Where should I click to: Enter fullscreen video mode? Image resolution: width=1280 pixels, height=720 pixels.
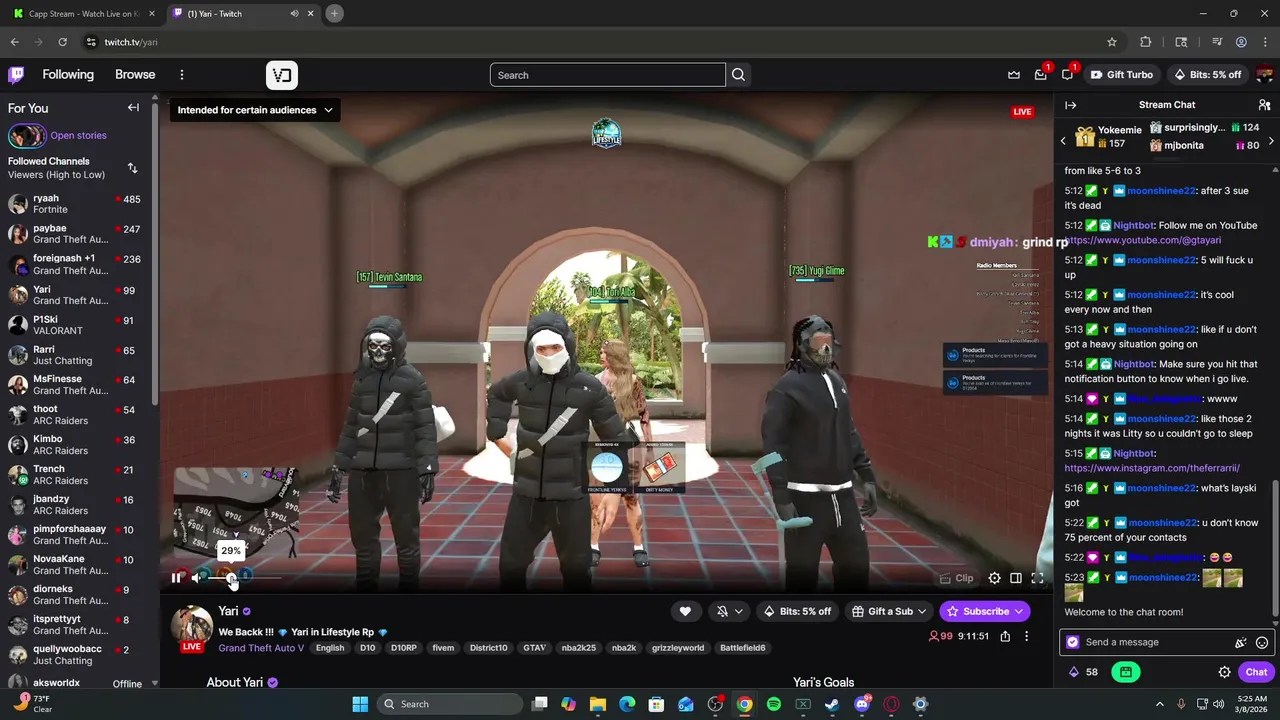pos(1037,578)
